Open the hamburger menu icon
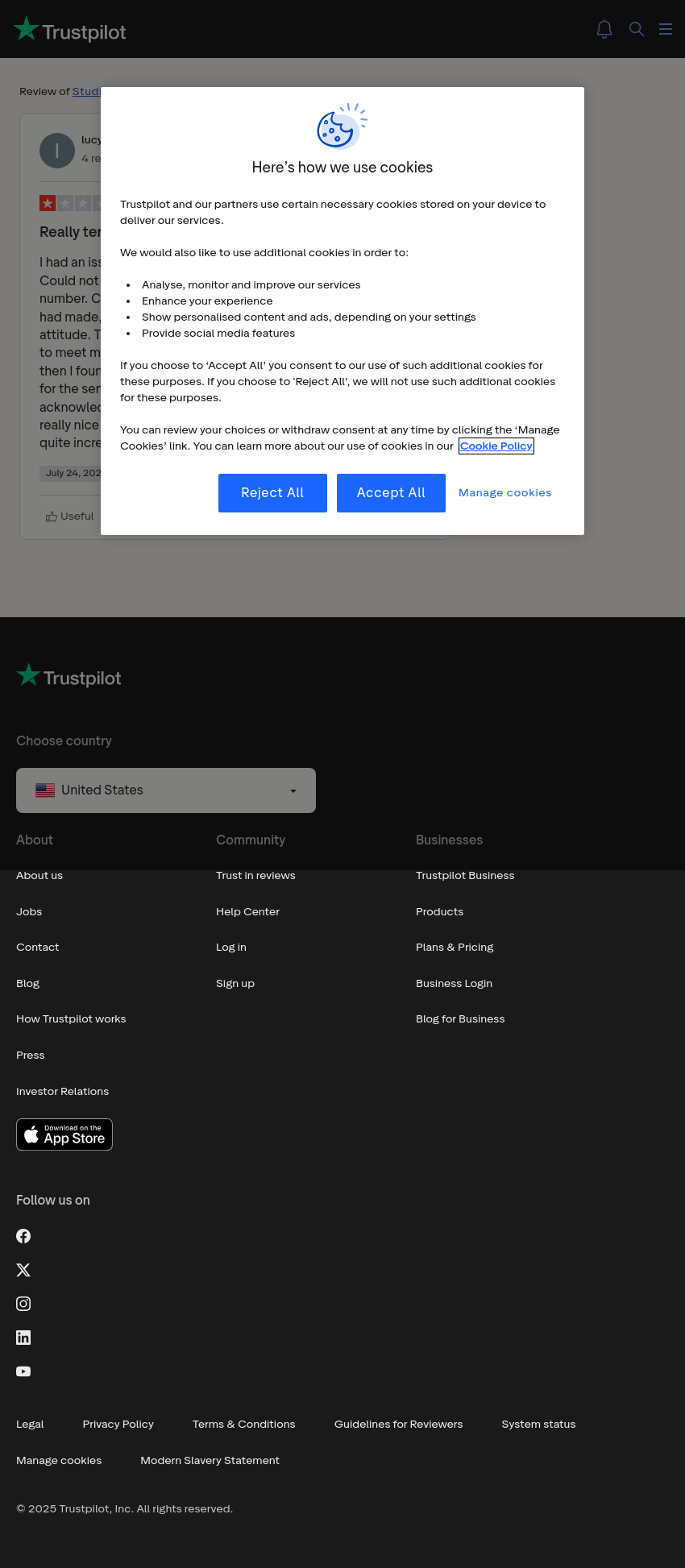 pyautogui.click(x=666, y=29)
